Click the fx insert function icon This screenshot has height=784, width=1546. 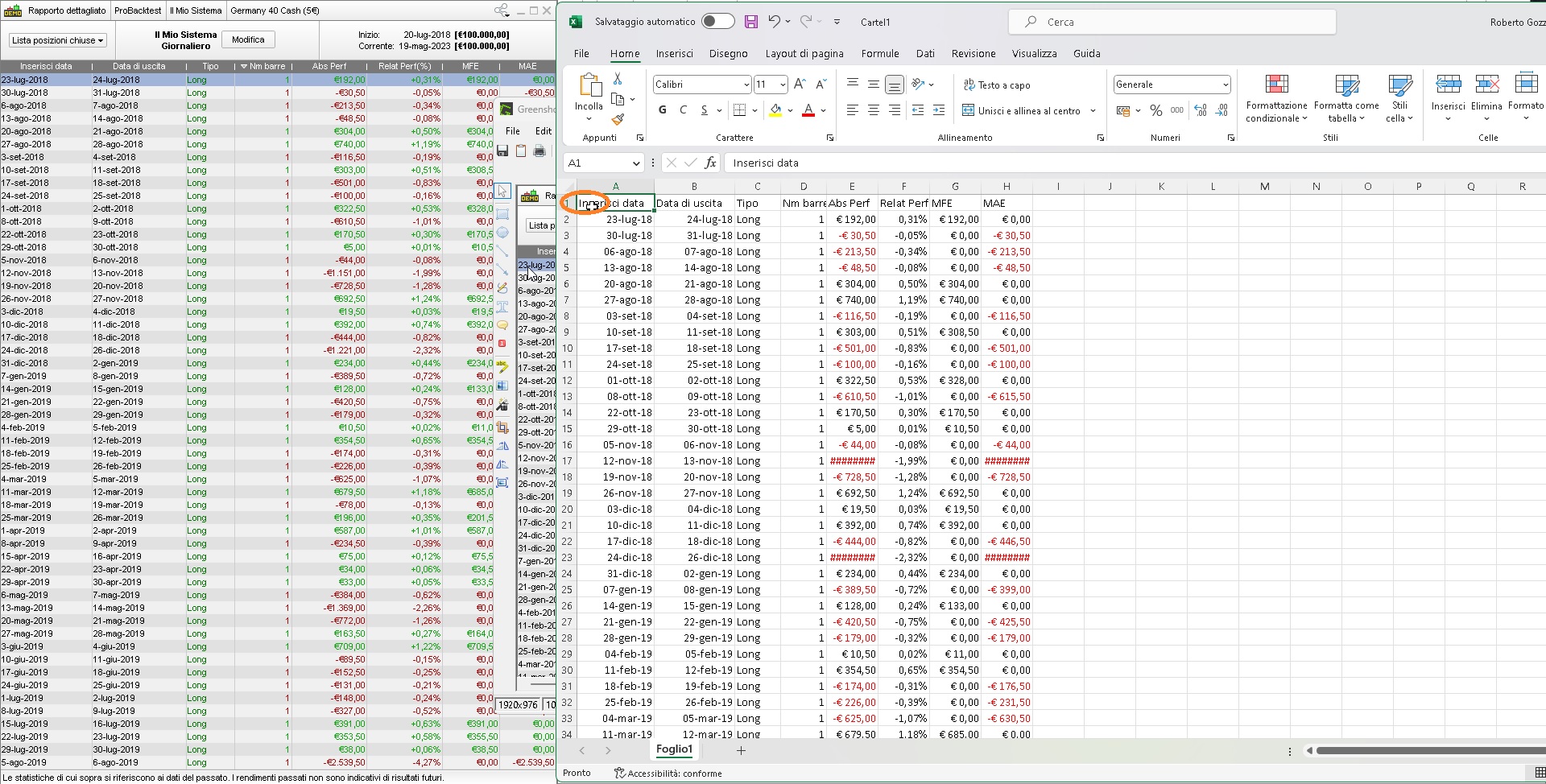pyautogui.click(x=710, y=163)
